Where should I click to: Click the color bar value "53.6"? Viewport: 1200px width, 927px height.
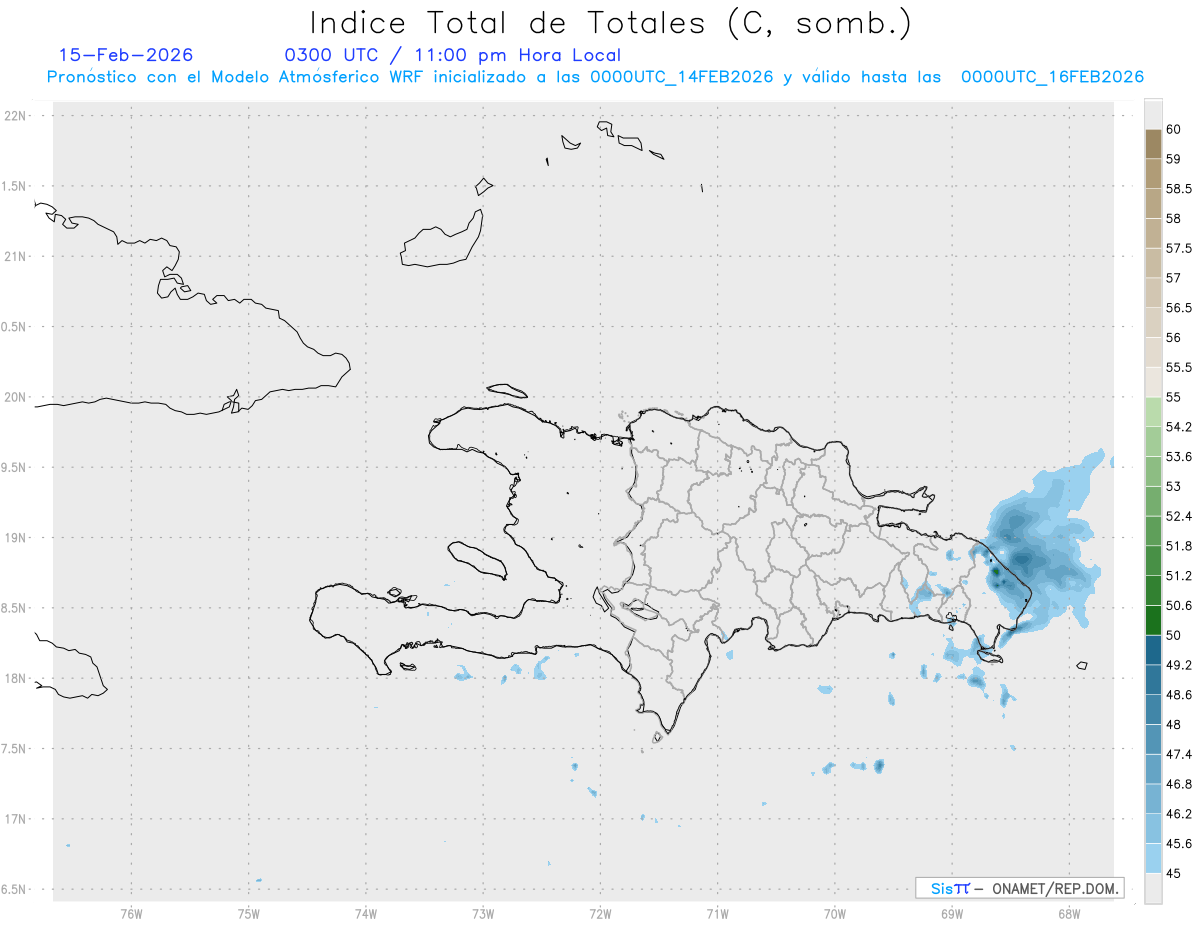pos(1179,457)
